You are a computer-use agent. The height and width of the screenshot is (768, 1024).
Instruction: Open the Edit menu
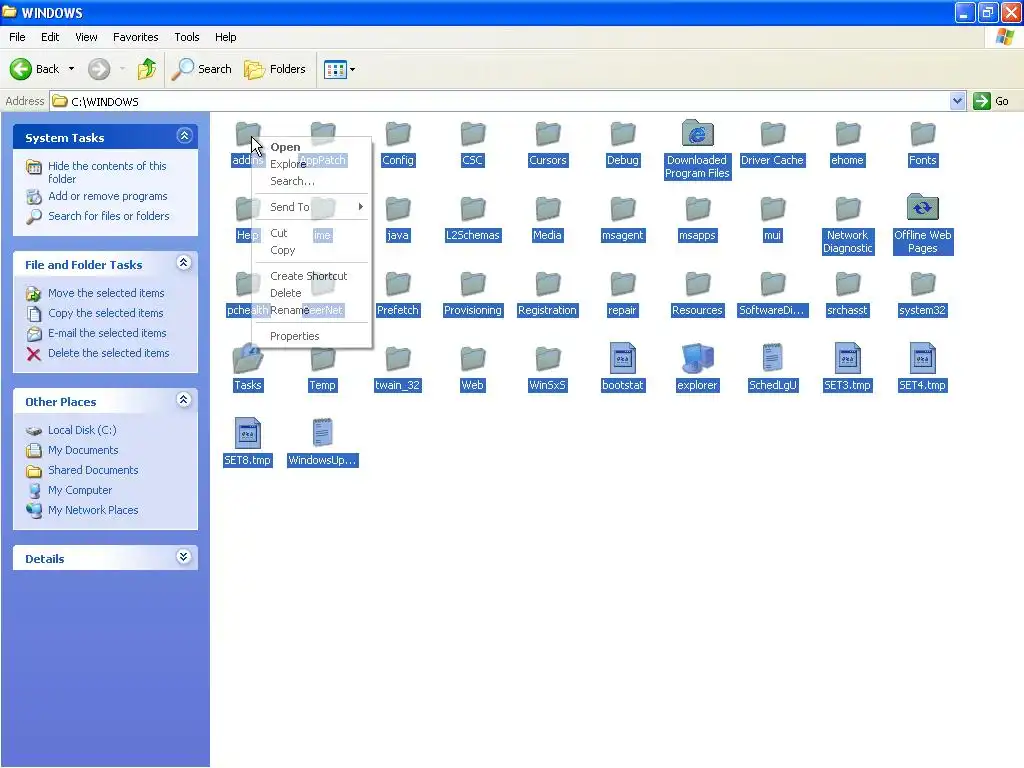pyautogui.click(x=50, y=37)
